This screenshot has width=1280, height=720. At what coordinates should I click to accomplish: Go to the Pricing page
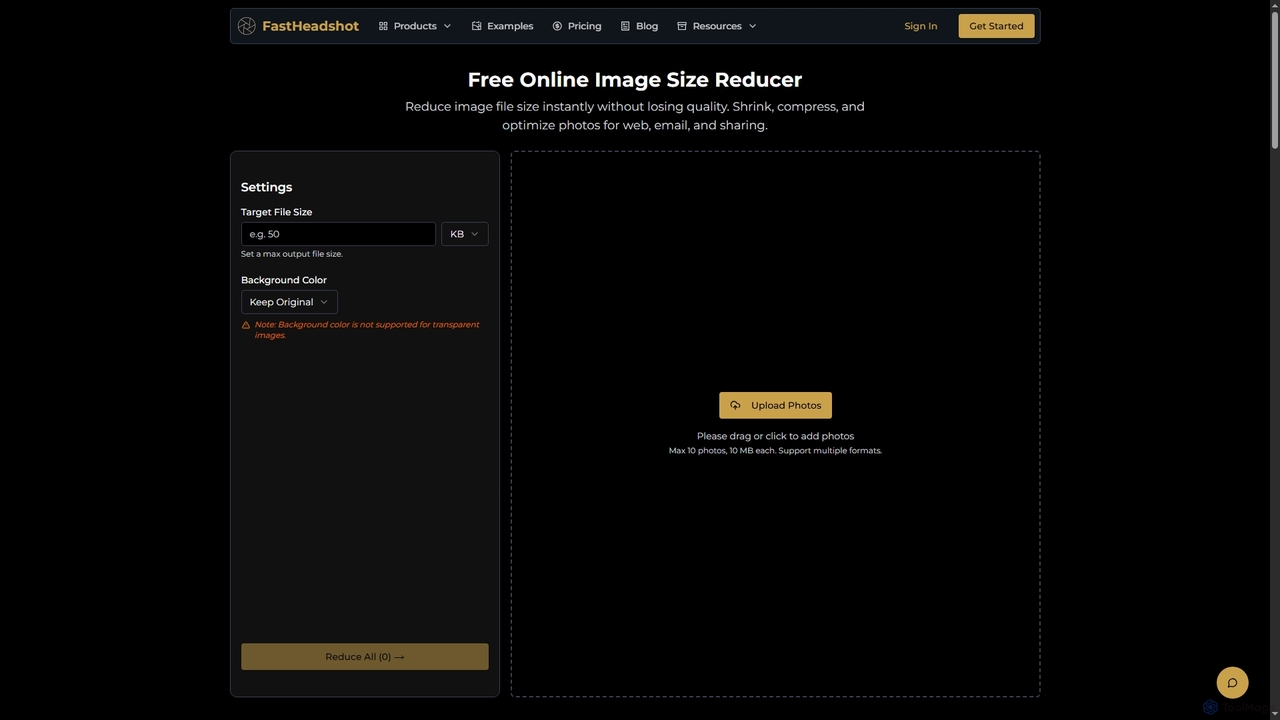577,26
